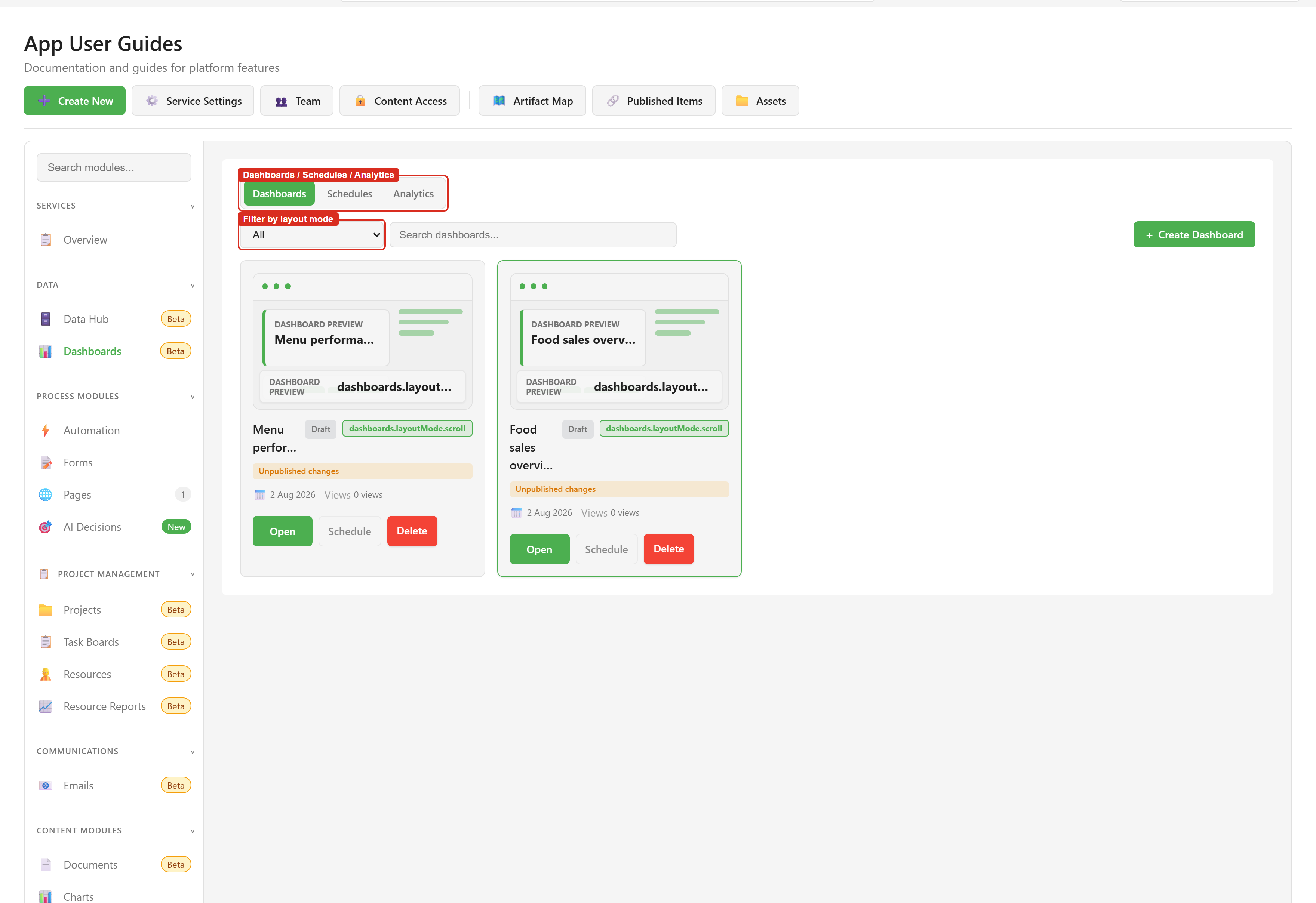Collapse the CONTENT MODULES section chevron
Image resolution: width=1316 pixels, height=903 pixels.
click(x=193, y=831)
